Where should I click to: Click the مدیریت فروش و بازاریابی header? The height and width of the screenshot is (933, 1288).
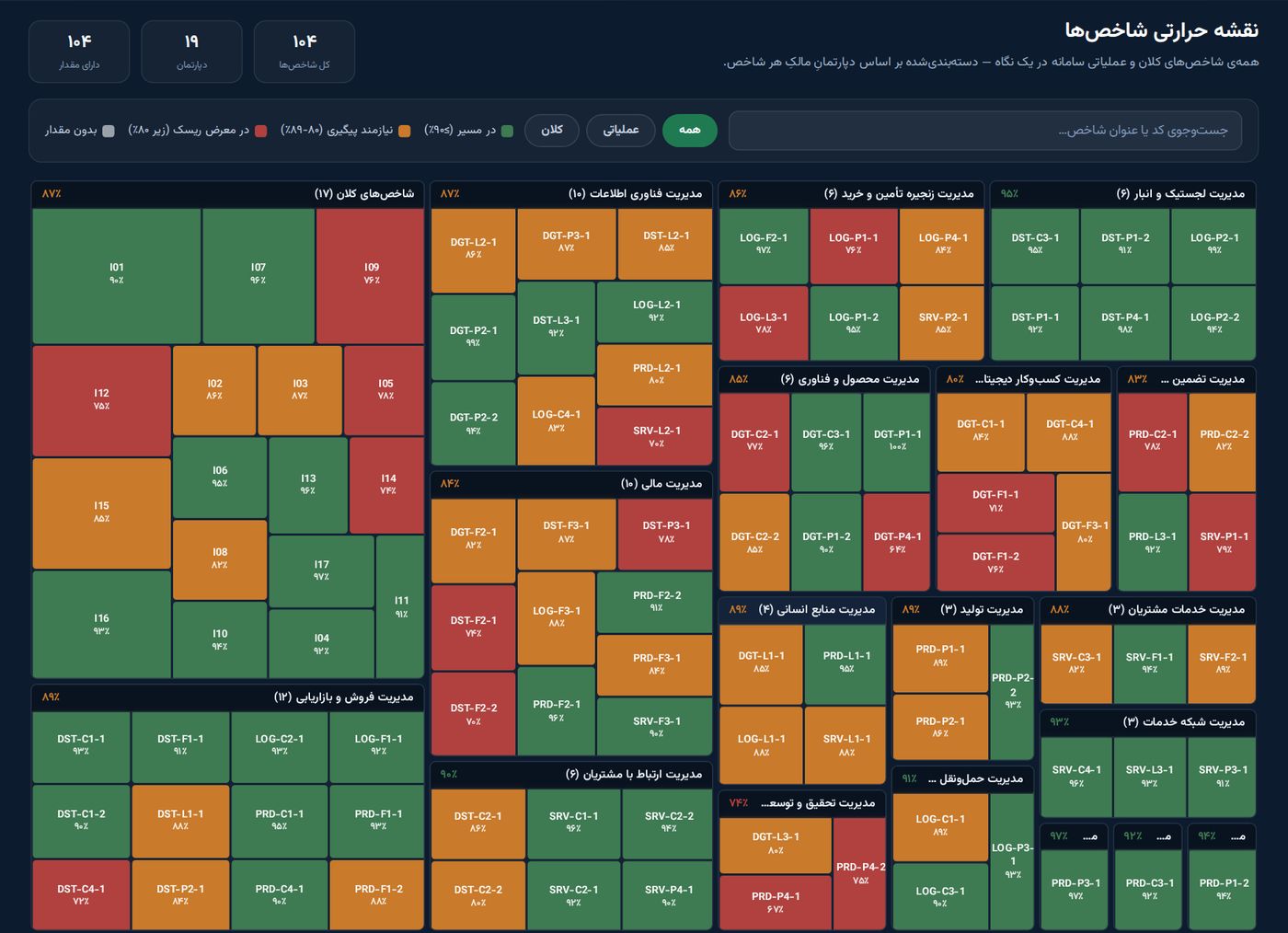(227, 697)
